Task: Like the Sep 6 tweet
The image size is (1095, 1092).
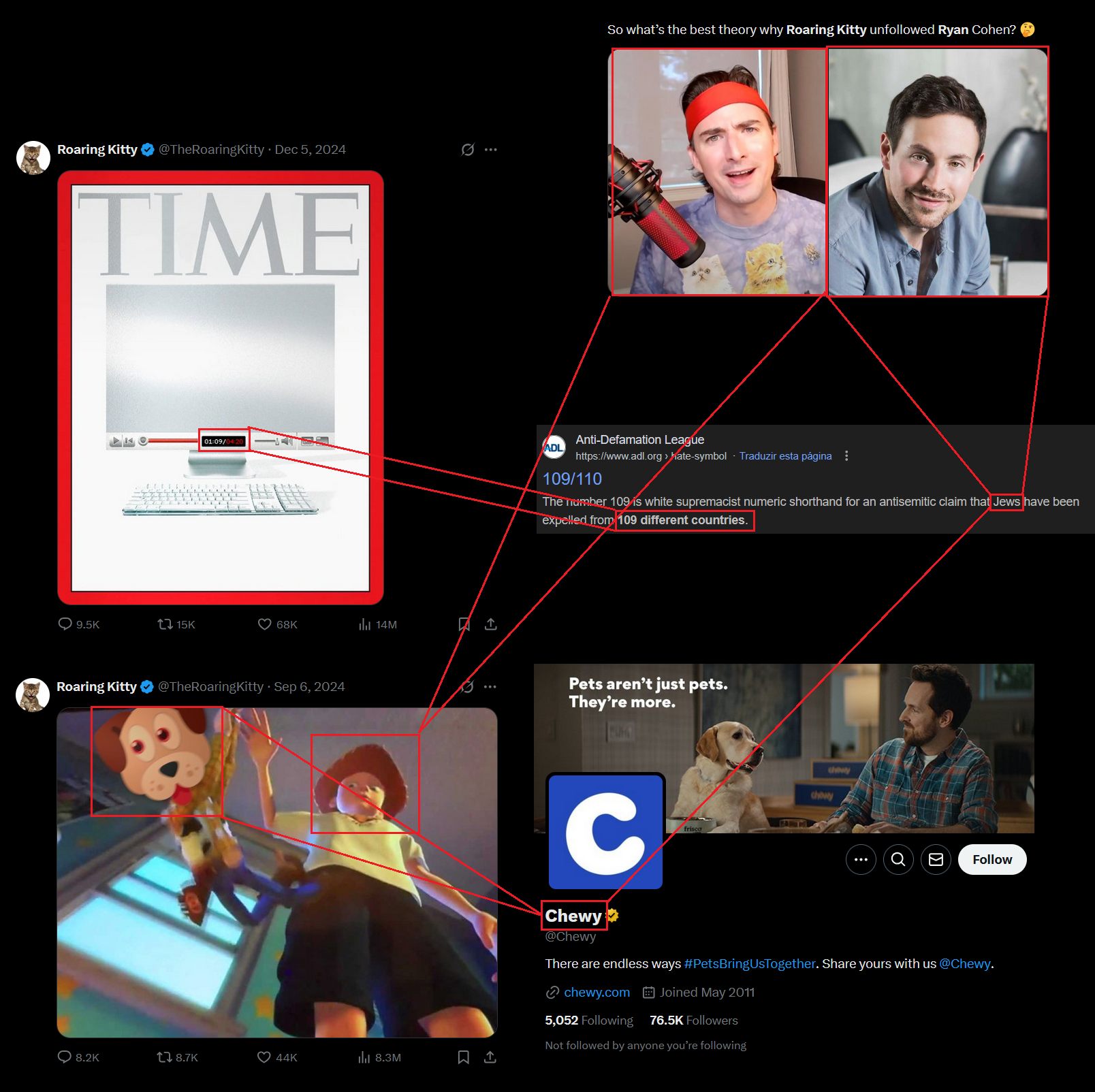Action: [264, 1057]
